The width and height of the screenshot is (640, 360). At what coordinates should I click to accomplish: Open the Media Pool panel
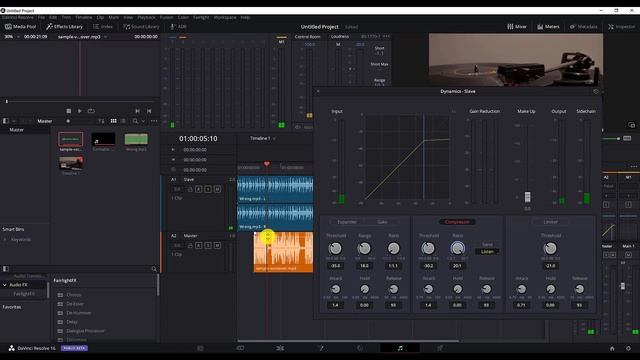[20, 27]
